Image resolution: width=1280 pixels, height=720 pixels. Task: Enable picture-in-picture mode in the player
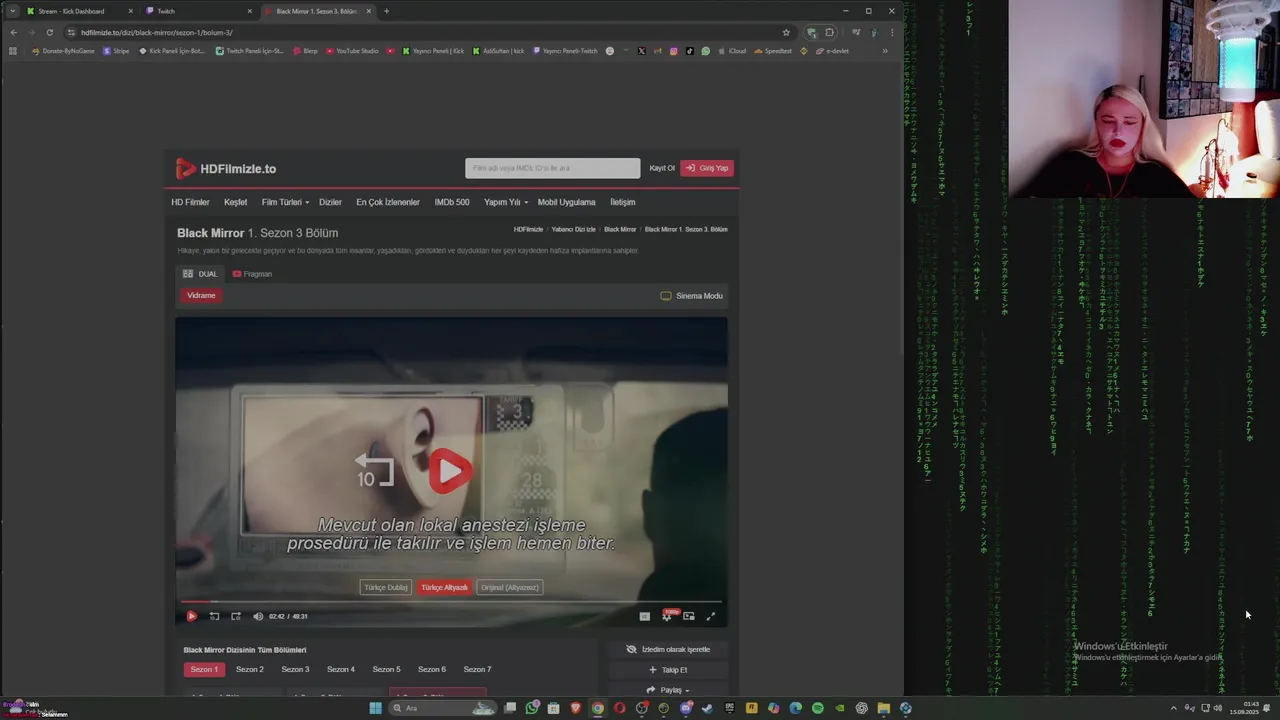click(689, 616)
